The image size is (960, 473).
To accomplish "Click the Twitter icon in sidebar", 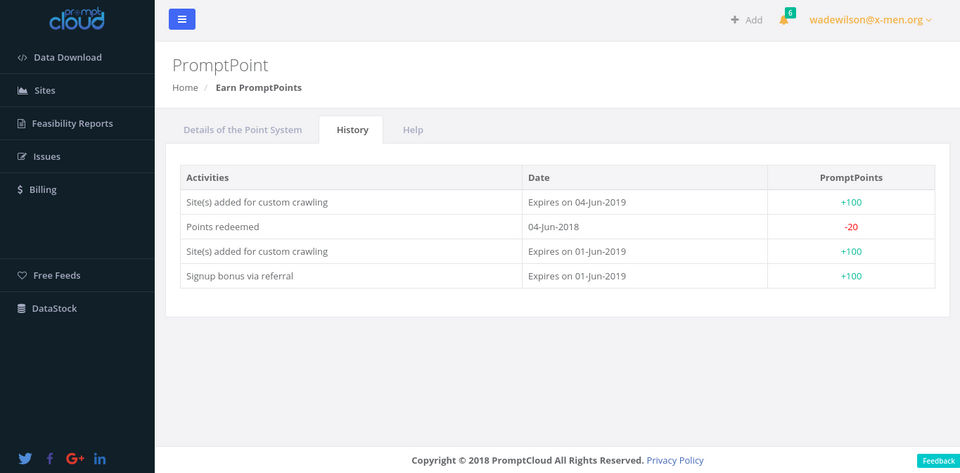I will 25,459.
